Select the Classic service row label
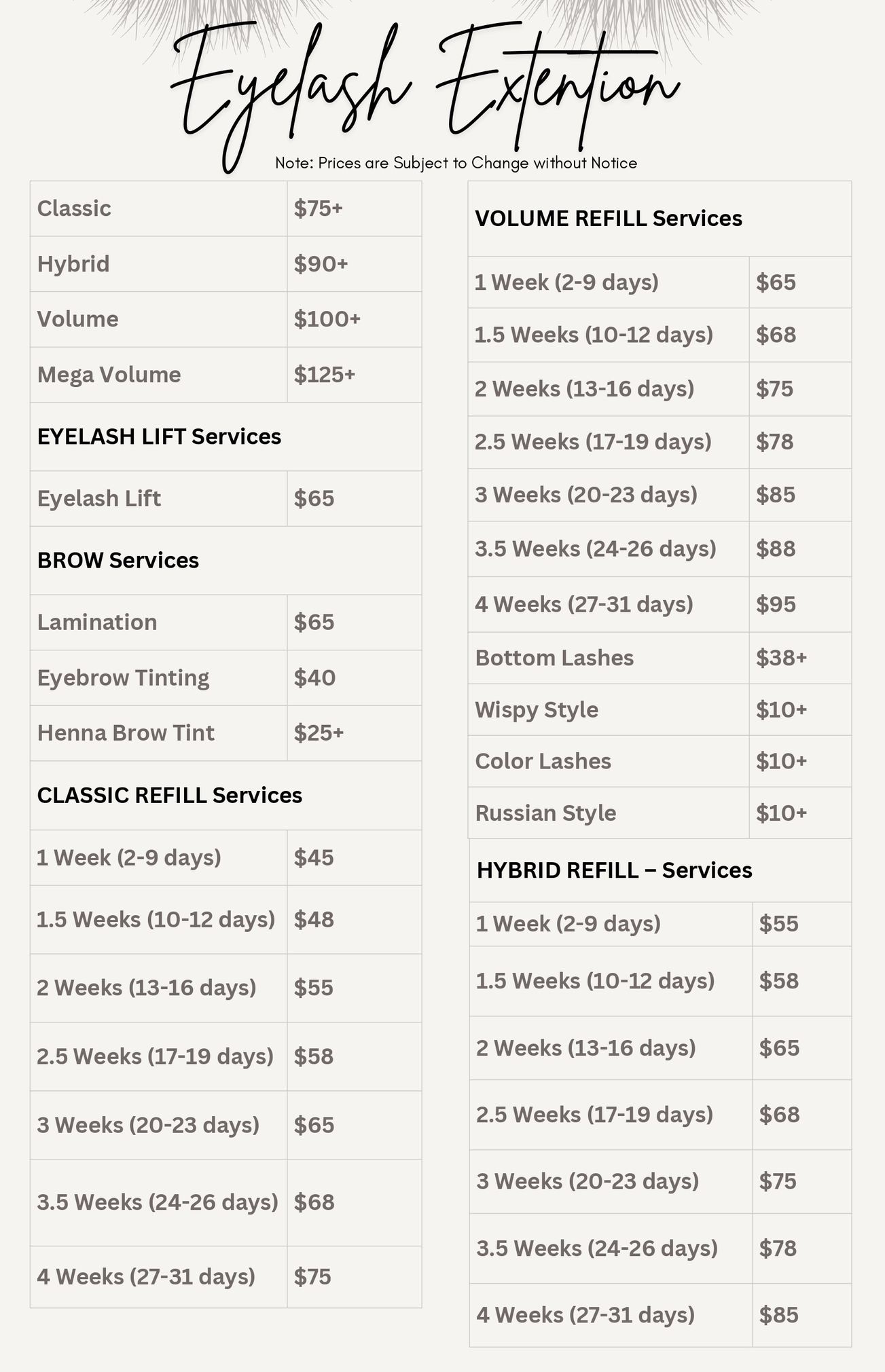This screenshot has width=885, height=1372. tap(74, 208)
